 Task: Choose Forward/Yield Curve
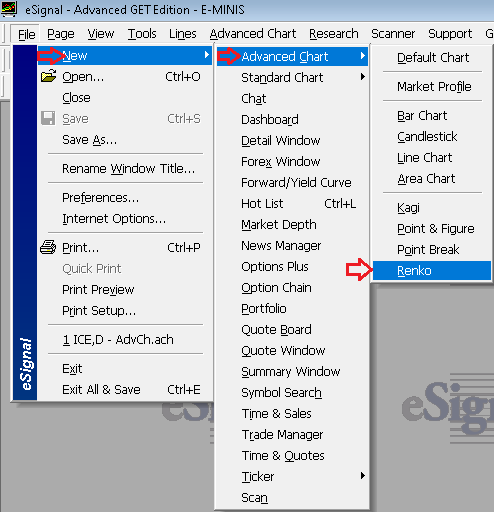[292, 182]
